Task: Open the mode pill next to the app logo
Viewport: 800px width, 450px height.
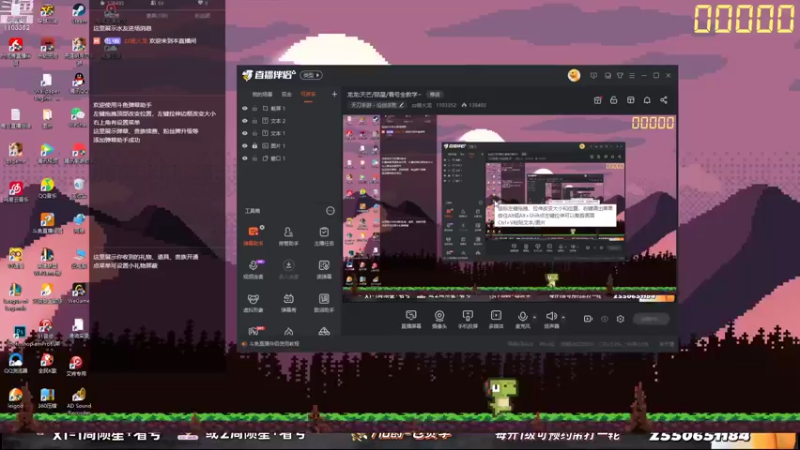Action: click(311, 75)
